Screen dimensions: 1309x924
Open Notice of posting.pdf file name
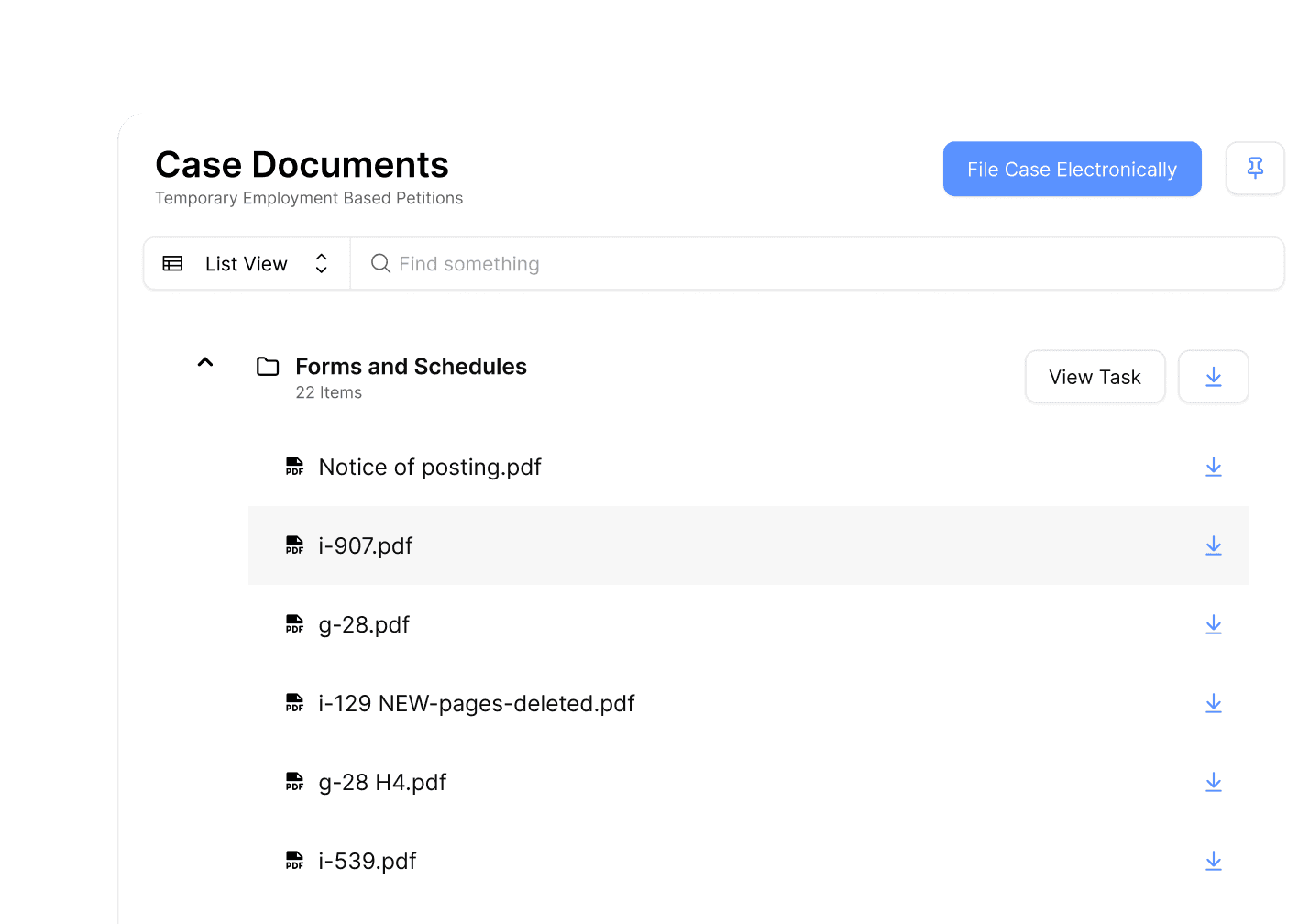point(430,467)
